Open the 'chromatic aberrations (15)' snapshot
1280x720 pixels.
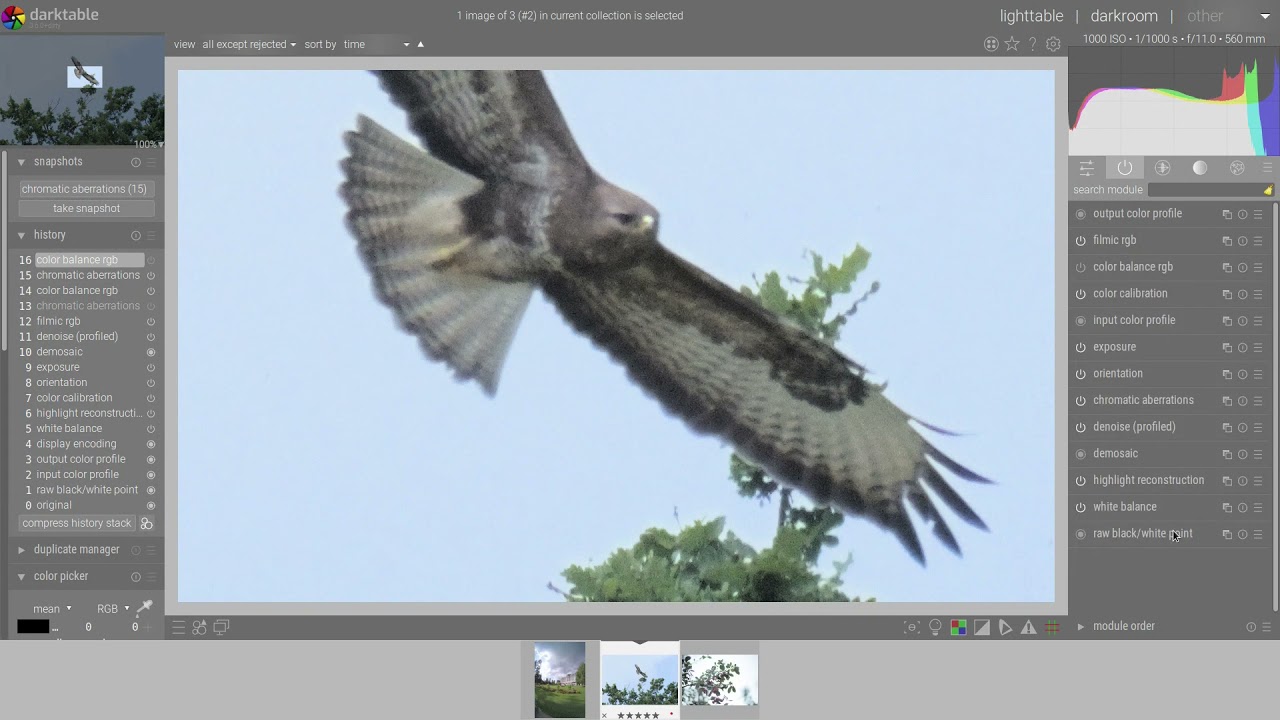(x=85, y=189)
